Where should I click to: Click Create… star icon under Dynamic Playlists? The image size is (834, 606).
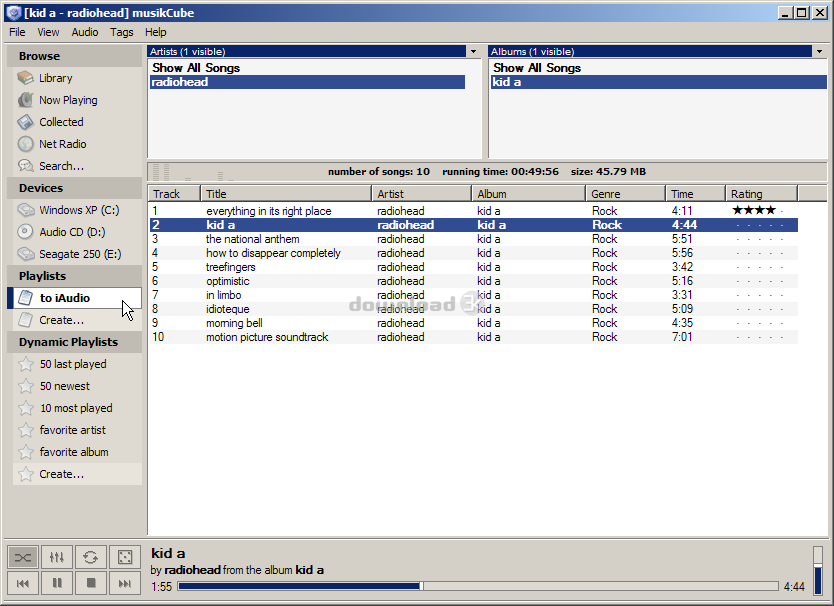(x=26, y=474)
